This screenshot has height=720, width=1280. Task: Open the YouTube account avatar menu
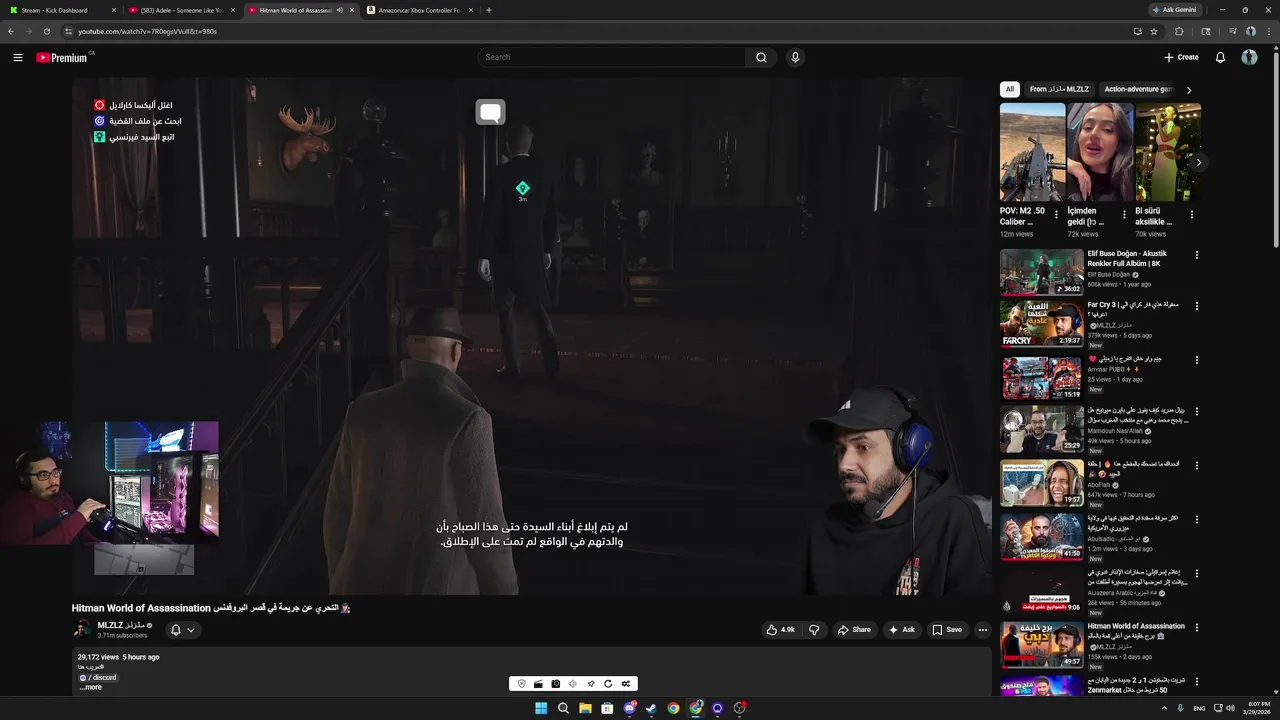point(1249,57)
